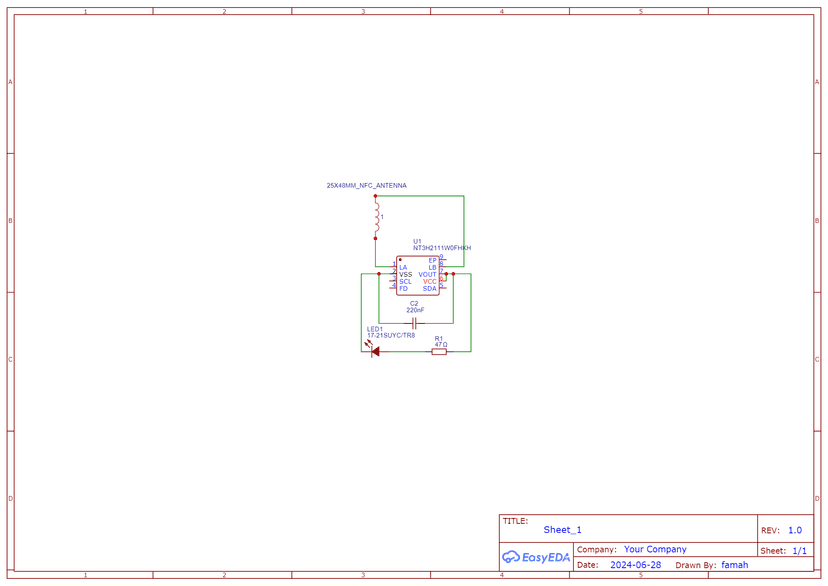
Task: Click the FD pin label on U1
Action: 403,289
